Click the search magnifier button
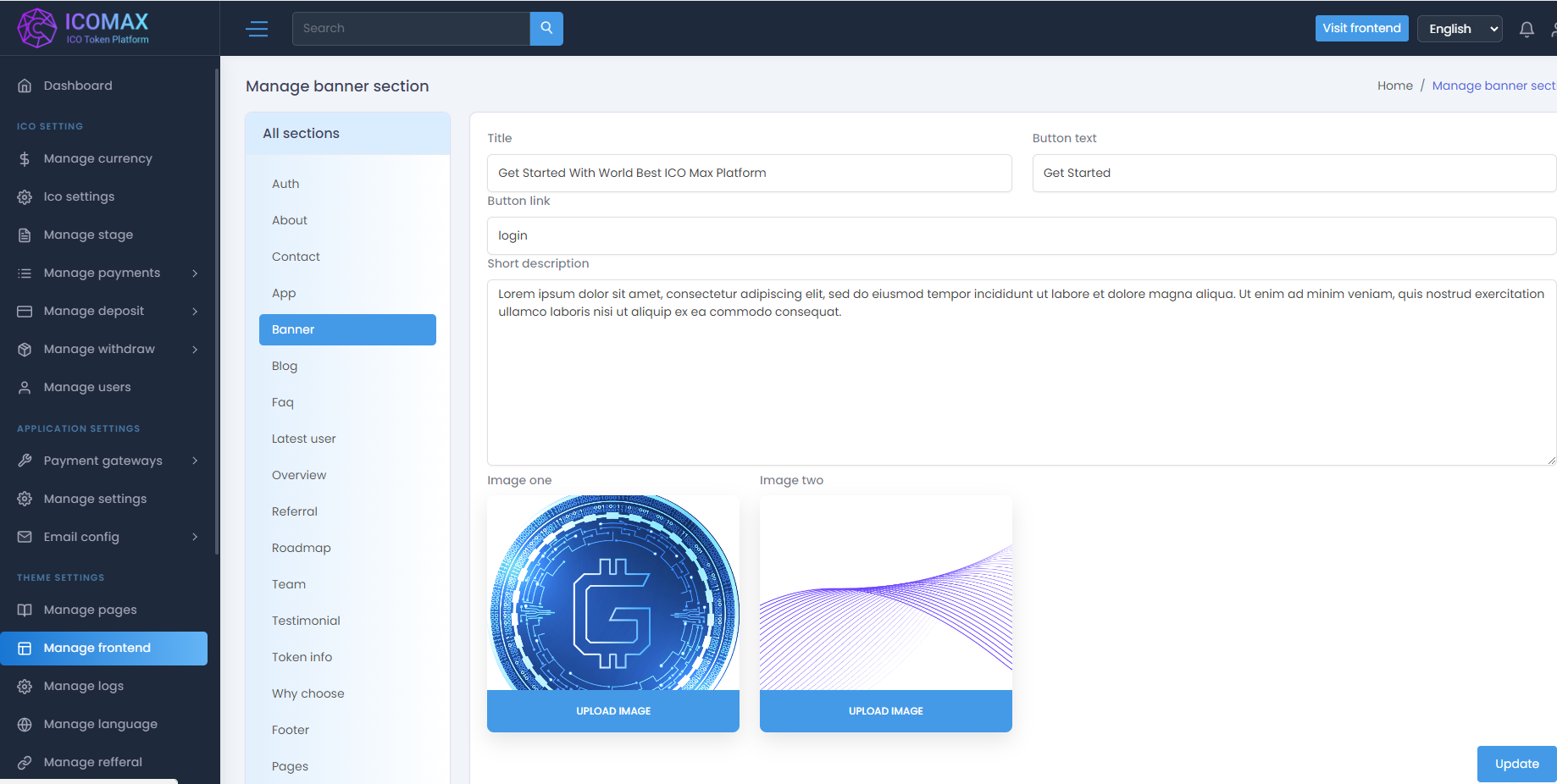 pos(546,28)
